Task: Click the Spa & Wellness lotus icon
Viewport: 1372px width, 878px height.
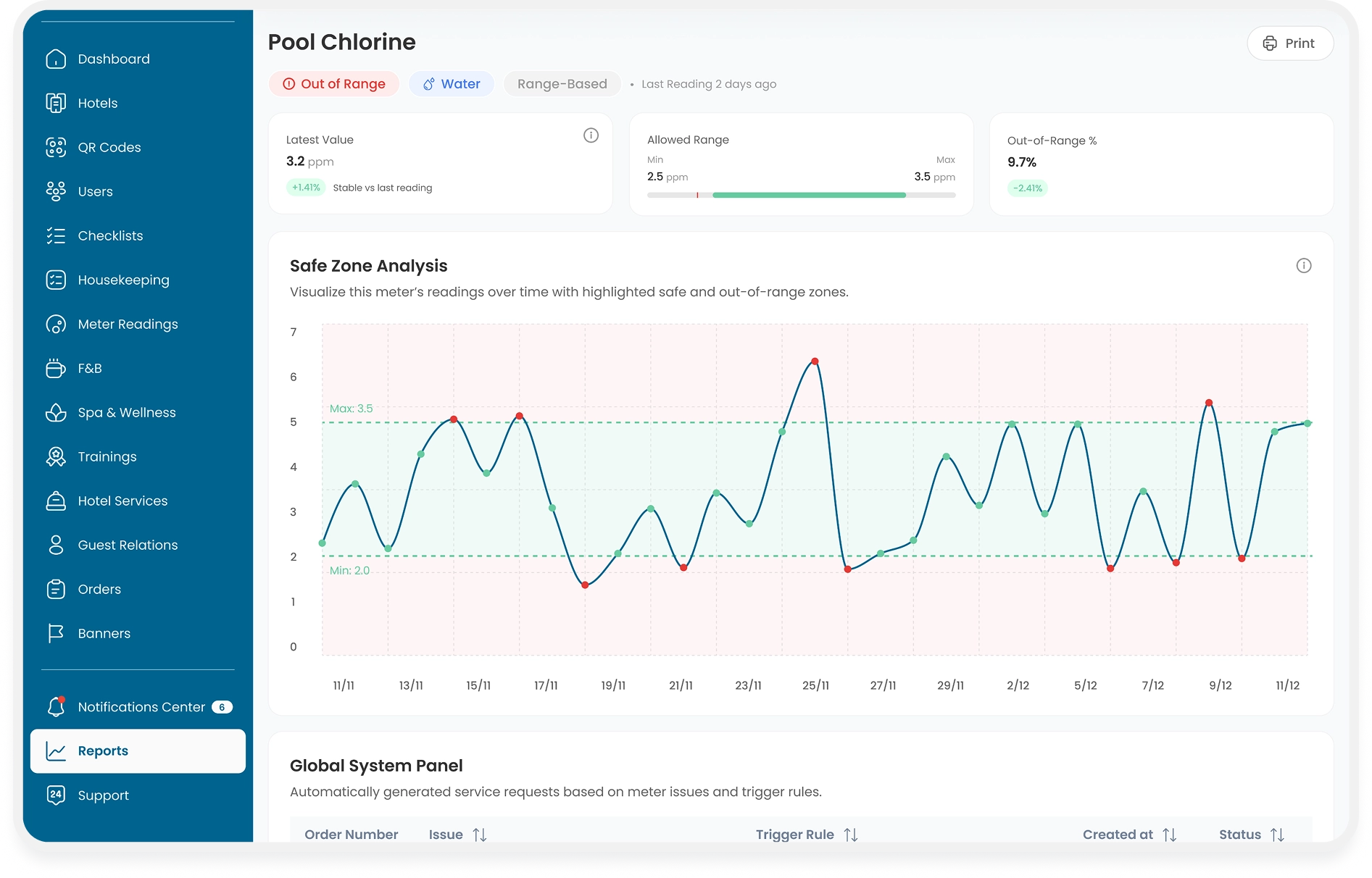Action: [x=56, y=413]
